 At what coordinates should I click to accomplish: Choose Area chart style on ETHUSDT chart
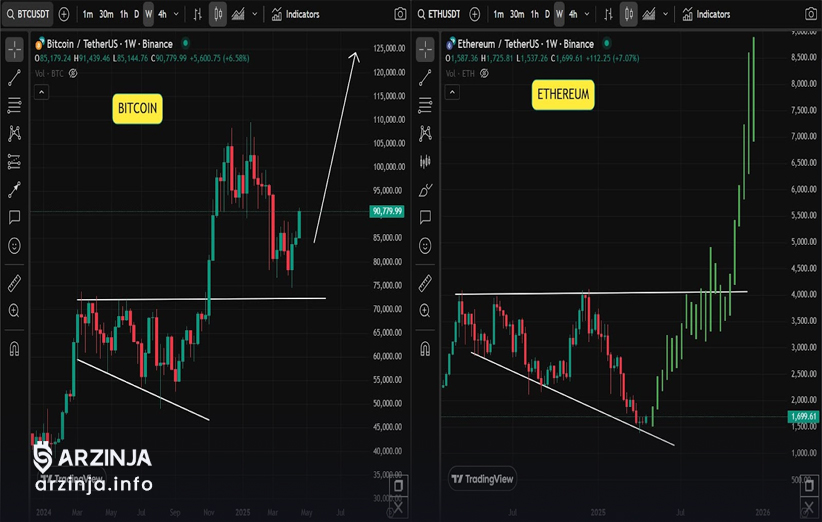(x=648, y=14)
